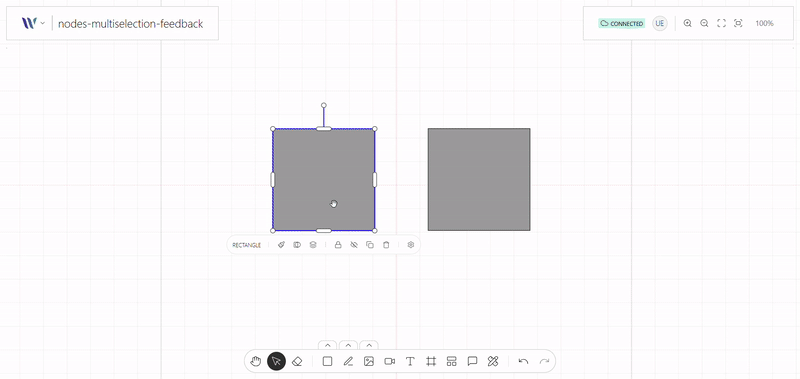Zoom out of the canvas
The image size is (800, 379).
pyautogui.click(x=705, y=23)
